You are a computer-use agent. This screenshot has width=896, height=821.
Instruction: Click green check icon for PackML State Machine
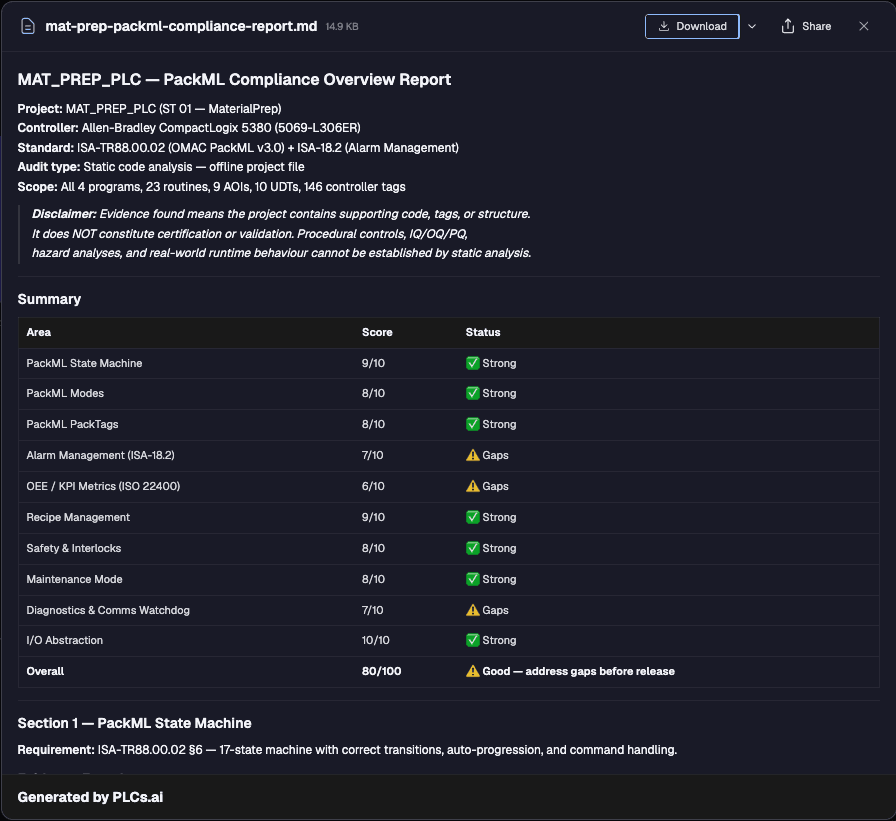(x=473, y=363)
